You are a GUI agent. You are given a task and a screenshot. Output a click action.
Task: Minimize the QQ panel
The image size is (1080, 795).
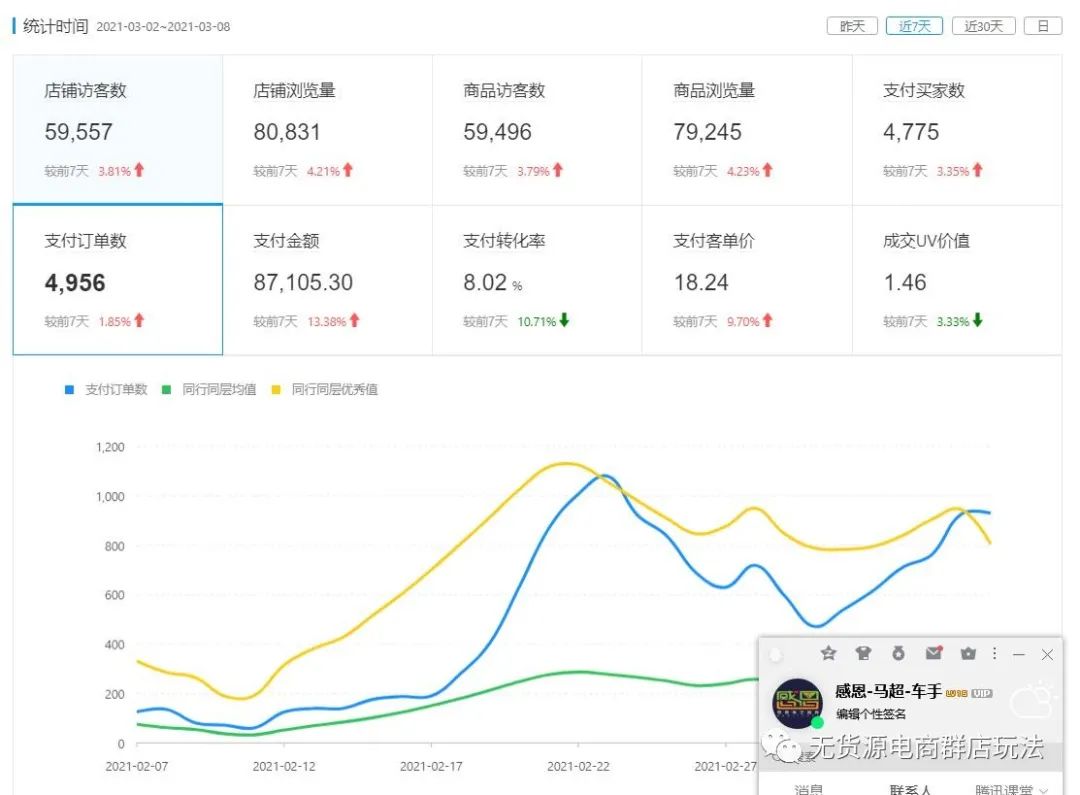[1019, 654]
